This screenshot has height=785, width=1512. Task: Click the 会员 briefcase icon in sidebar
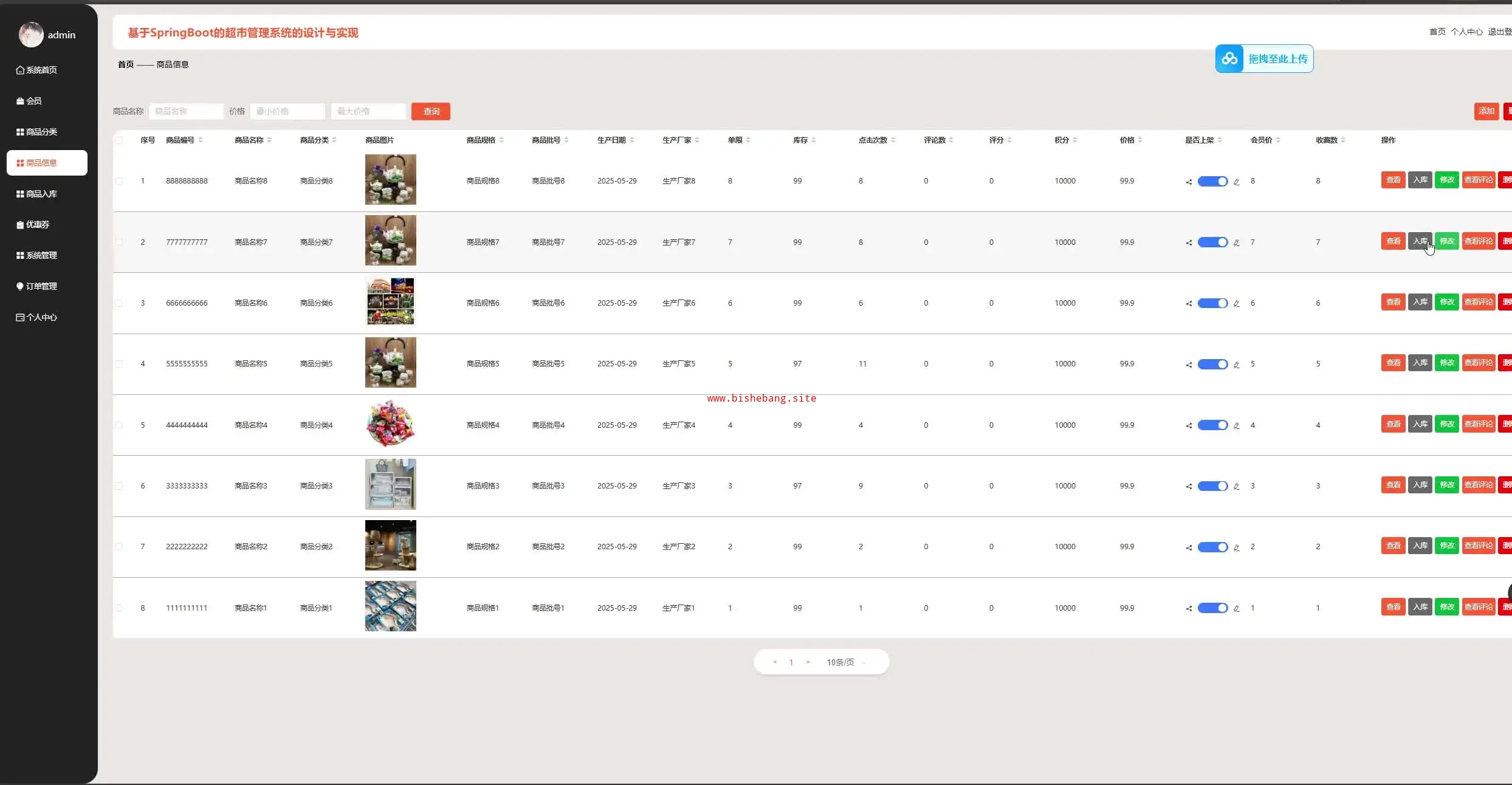[20, 101]
